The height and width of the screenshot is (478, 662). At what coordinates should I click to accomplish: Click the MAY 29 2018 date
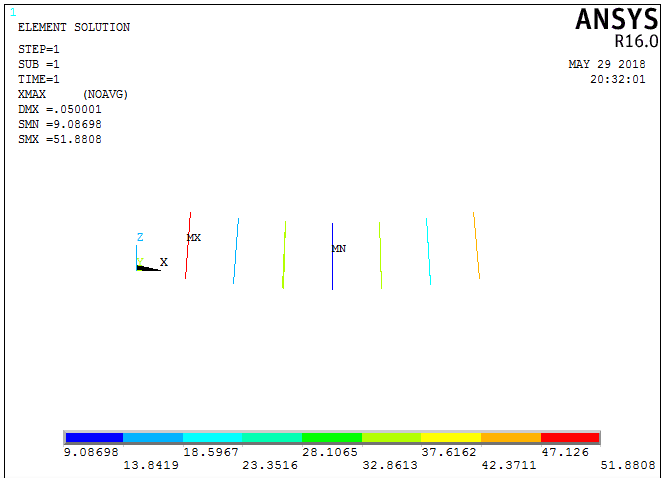607,64
